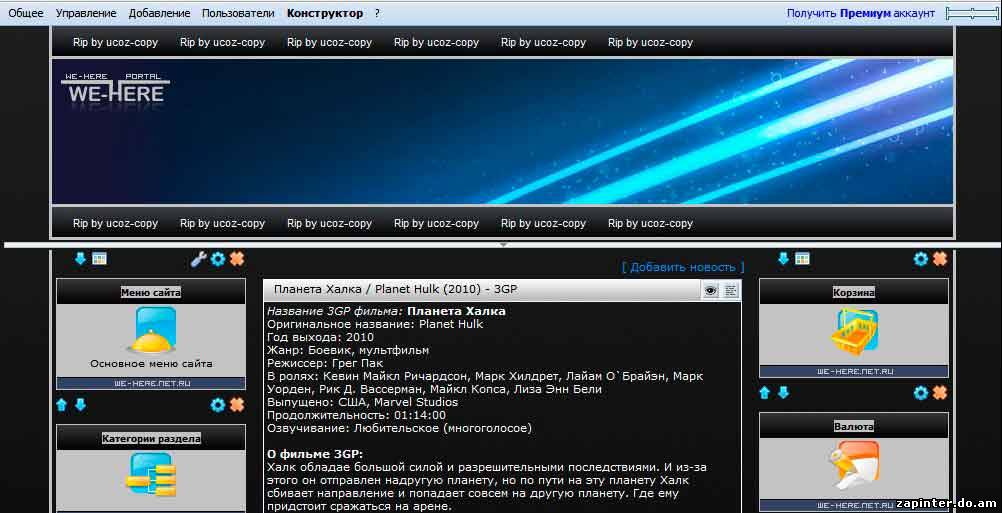The width and height of the screenshot is (1002, 513).
Task: Click the Добавить новость link
Action: (x=683, y=267)
